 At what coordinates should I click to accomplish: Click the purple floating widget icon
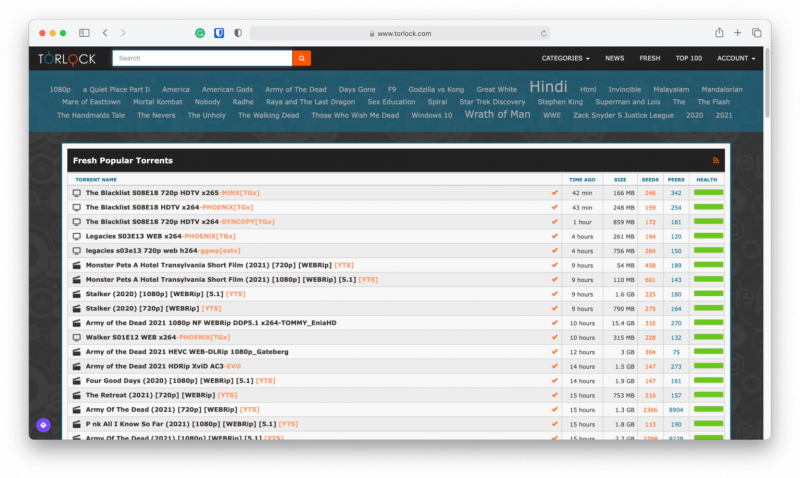(x=43, y=425)
